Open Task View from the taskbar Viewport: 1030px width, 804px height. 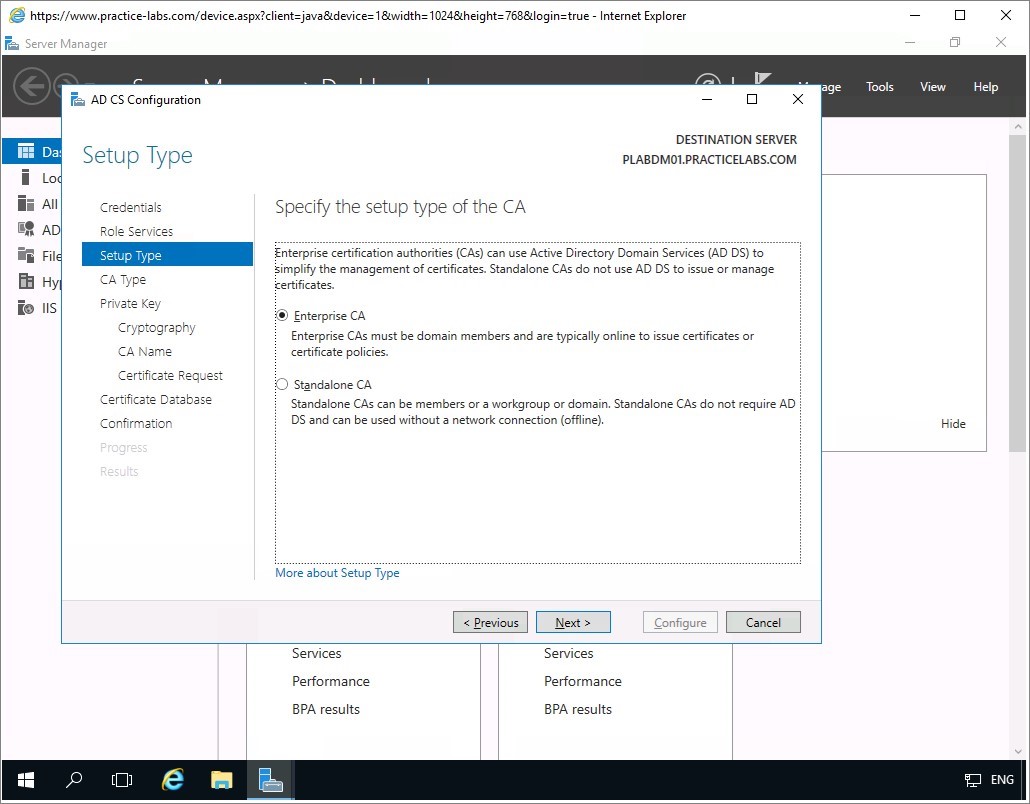point(122,780)
